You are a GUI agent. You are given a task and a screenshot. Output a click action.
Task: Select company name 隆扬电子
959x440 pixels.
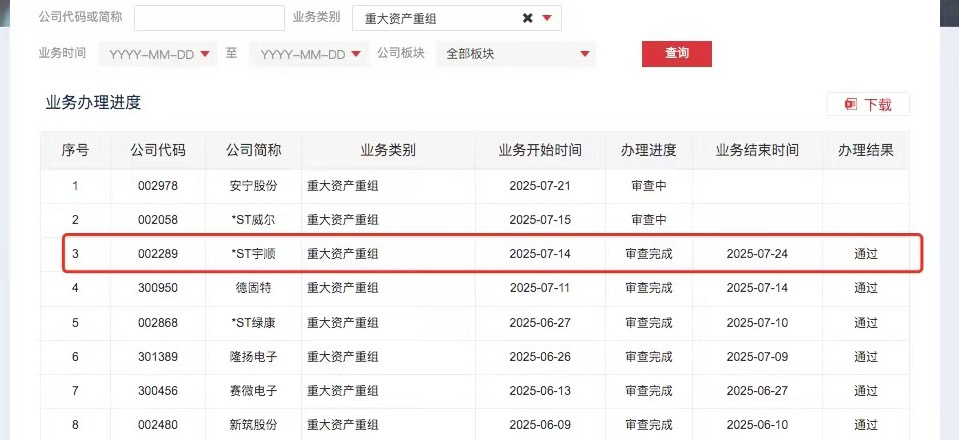coord(254,356)
